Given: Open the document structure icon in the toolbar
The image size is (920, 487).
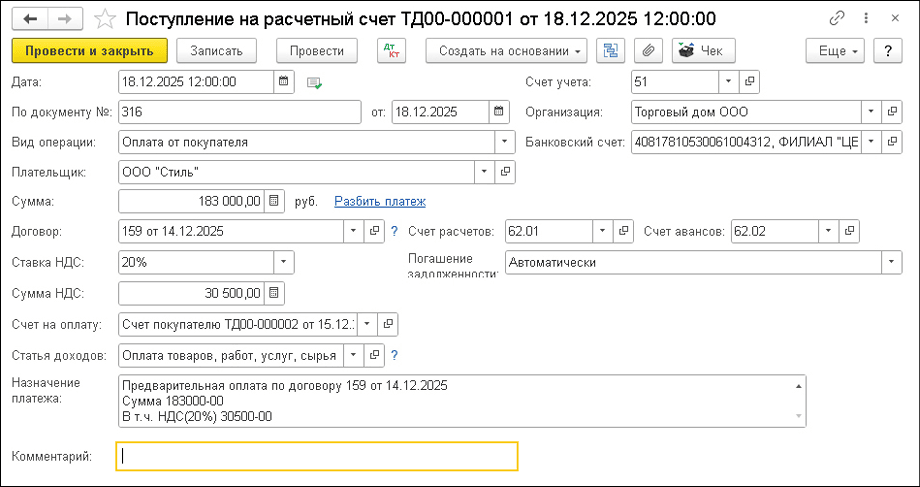Looking at the screenshot, I should coord(607,51).
